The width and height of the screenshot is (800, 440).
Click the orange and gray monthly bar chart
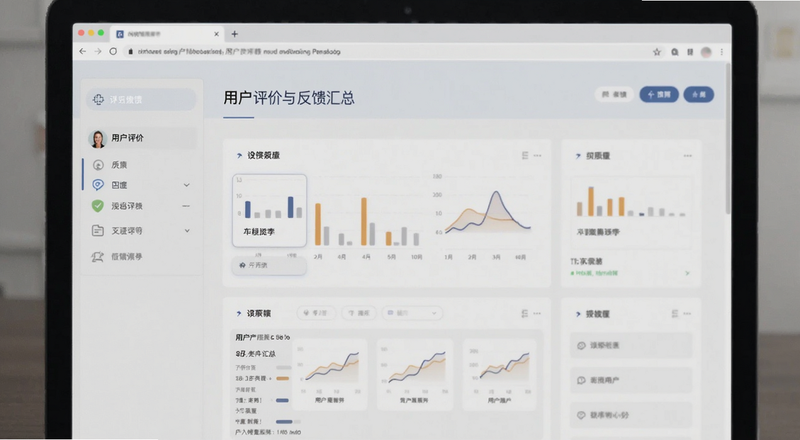click(x=367, y=221)
